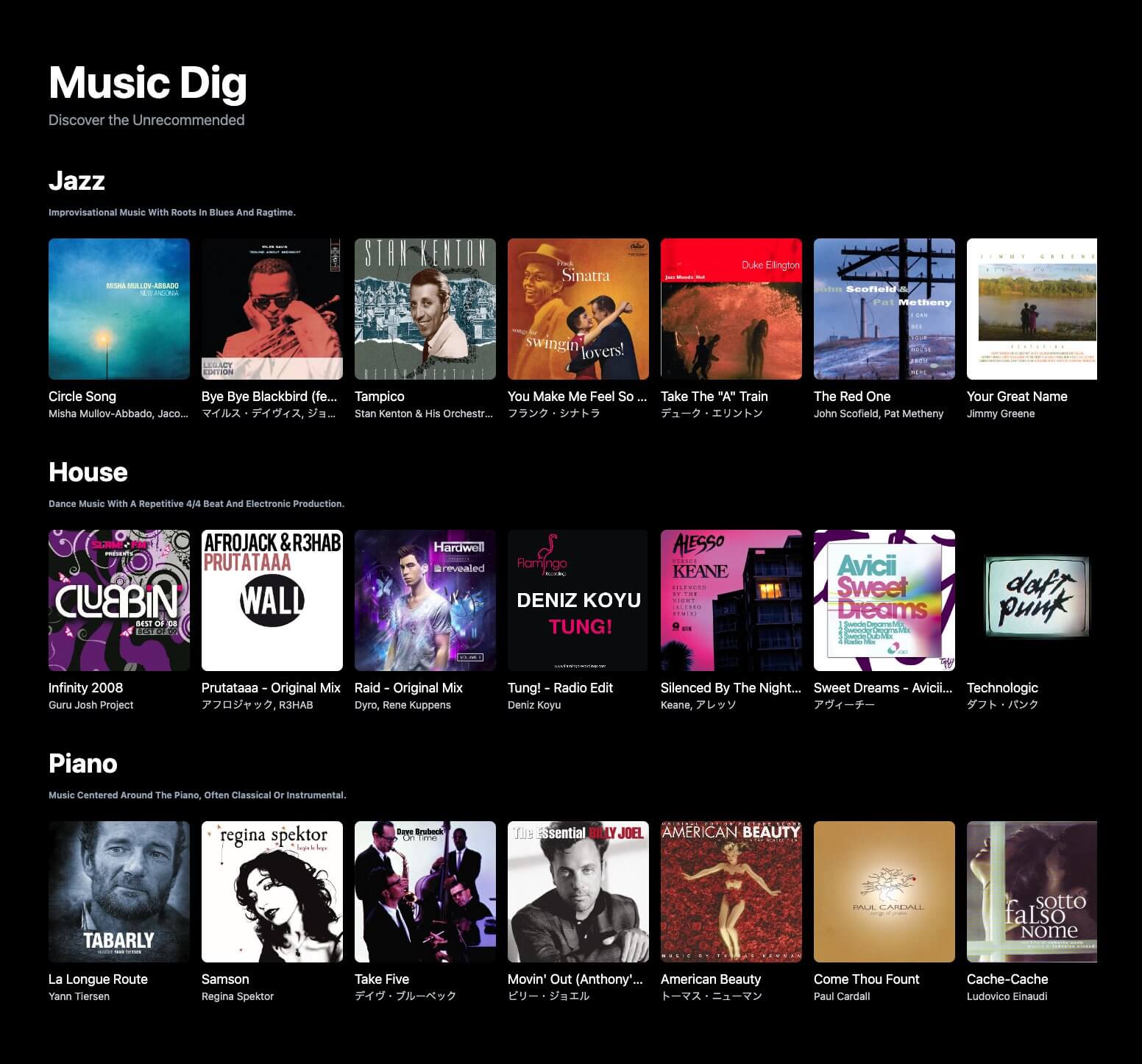Click the Take The "A" Train title

(714, 397)
